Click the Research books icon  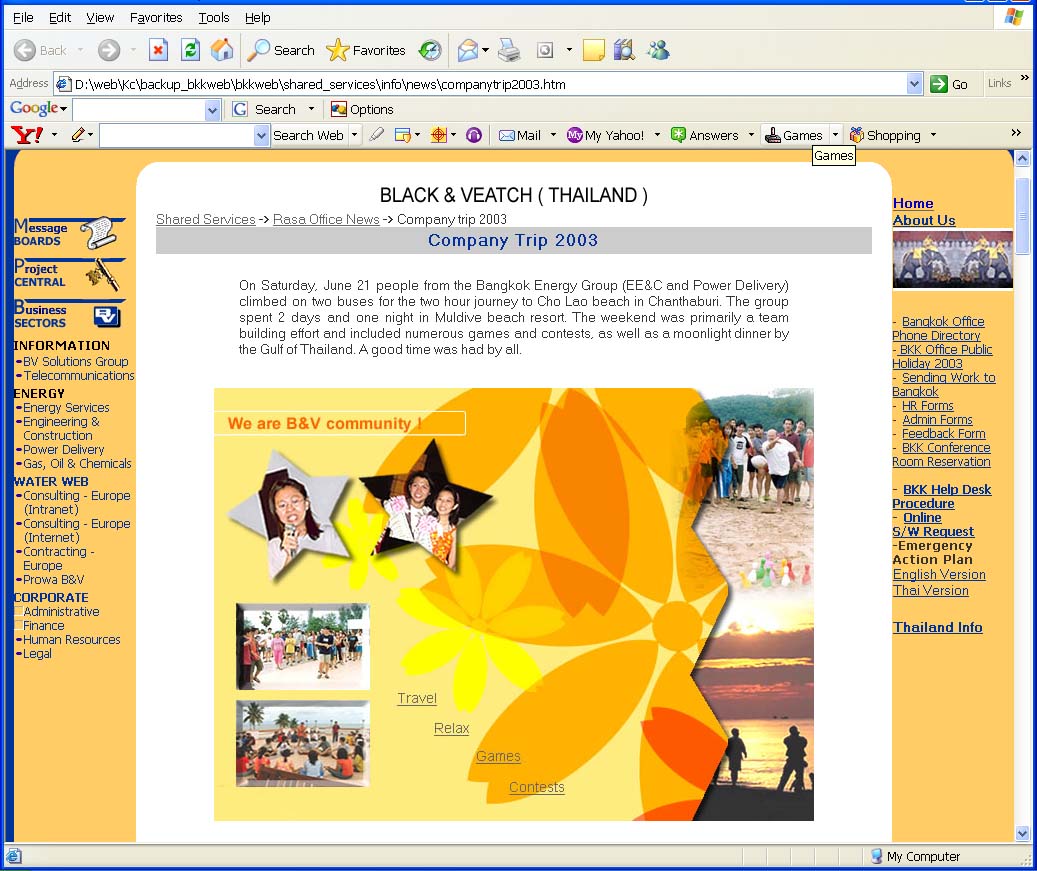tap(624, 50)
